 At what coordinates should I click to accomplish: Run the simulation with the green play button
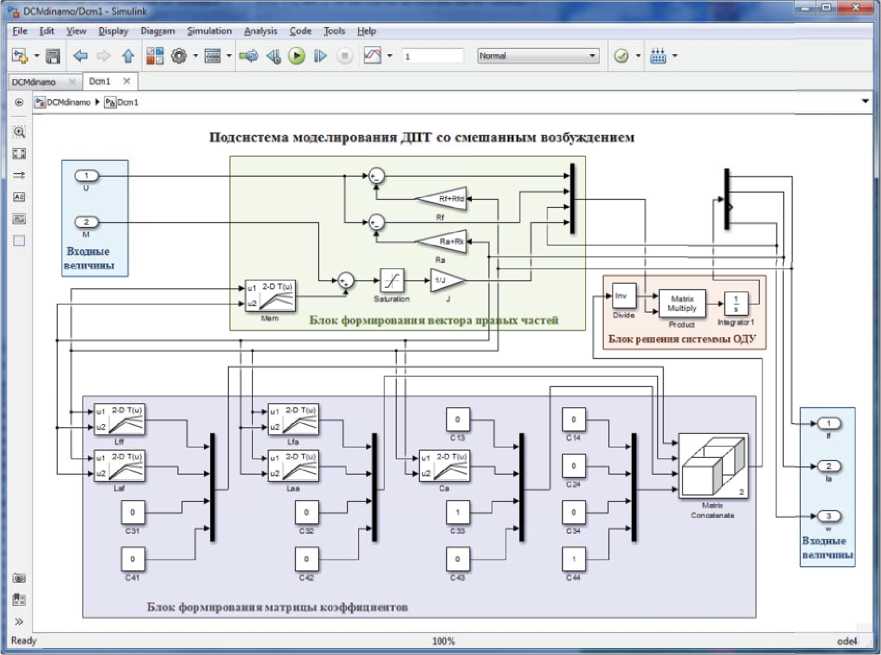(x=296, y=56)
